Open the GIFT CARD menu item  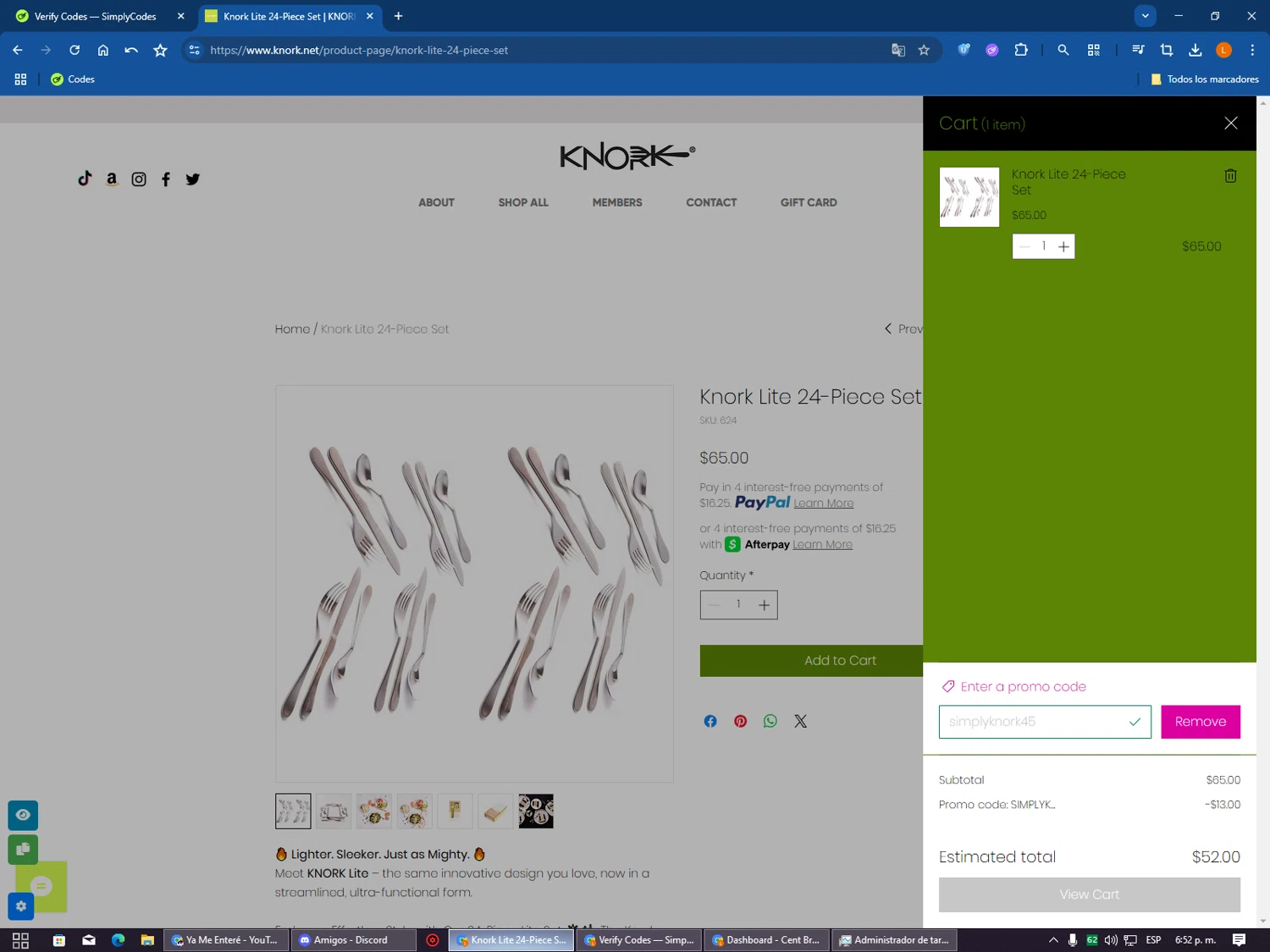(x=809, y=202)
